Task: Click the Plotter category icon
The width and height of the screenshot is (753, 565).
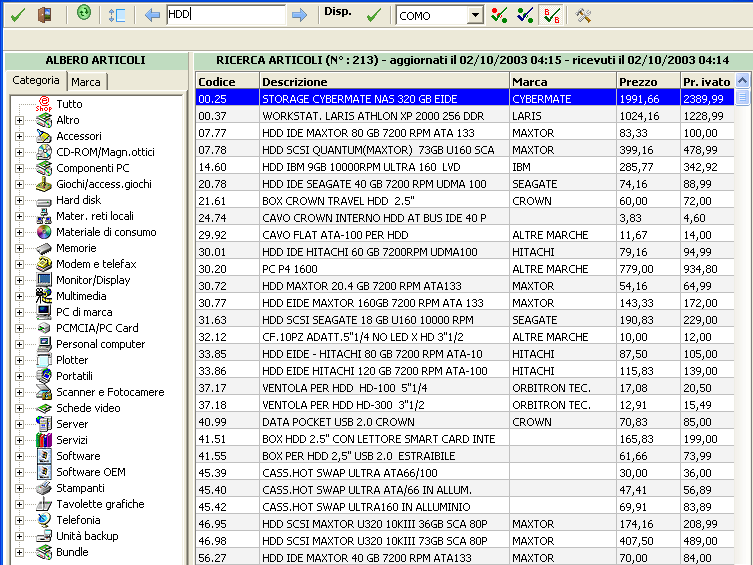Action: 44,360
